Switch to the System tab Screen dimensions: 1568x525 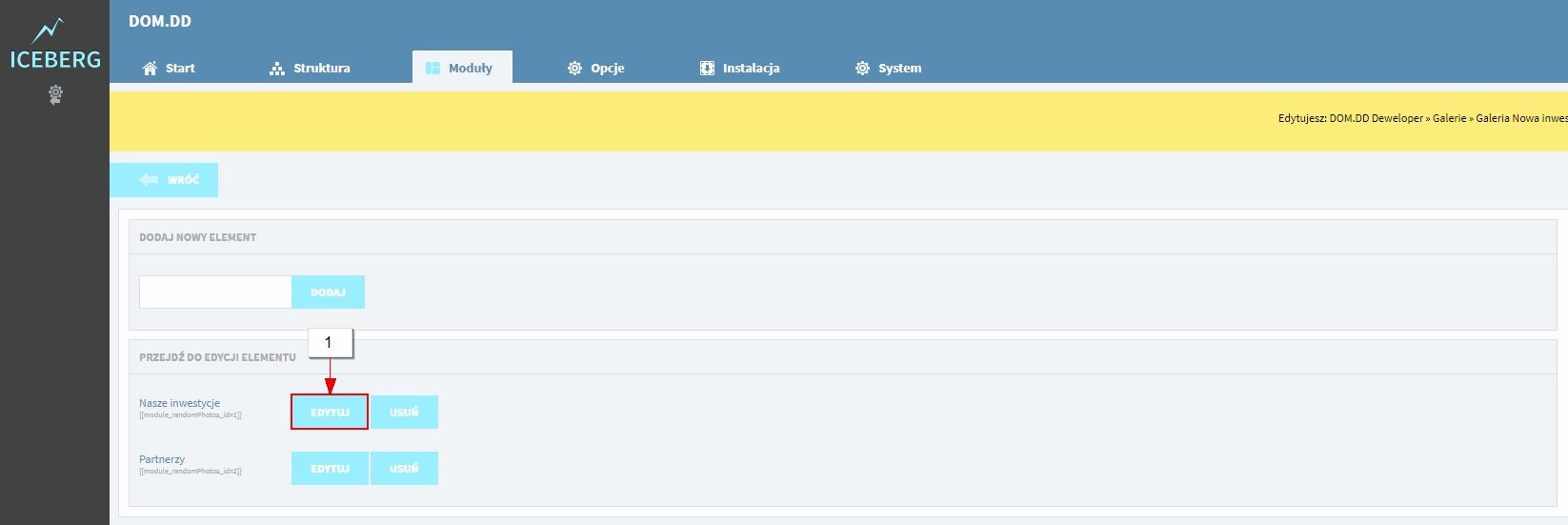[889, 68]
